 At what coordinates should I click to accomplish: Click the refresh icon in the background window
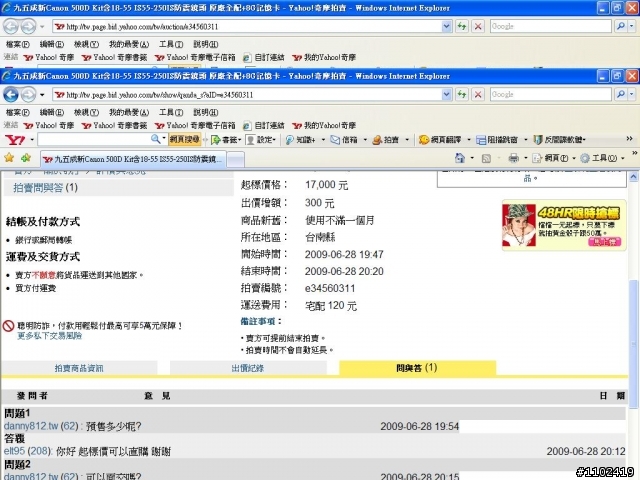pyautogui.click(x=462, y=27)
